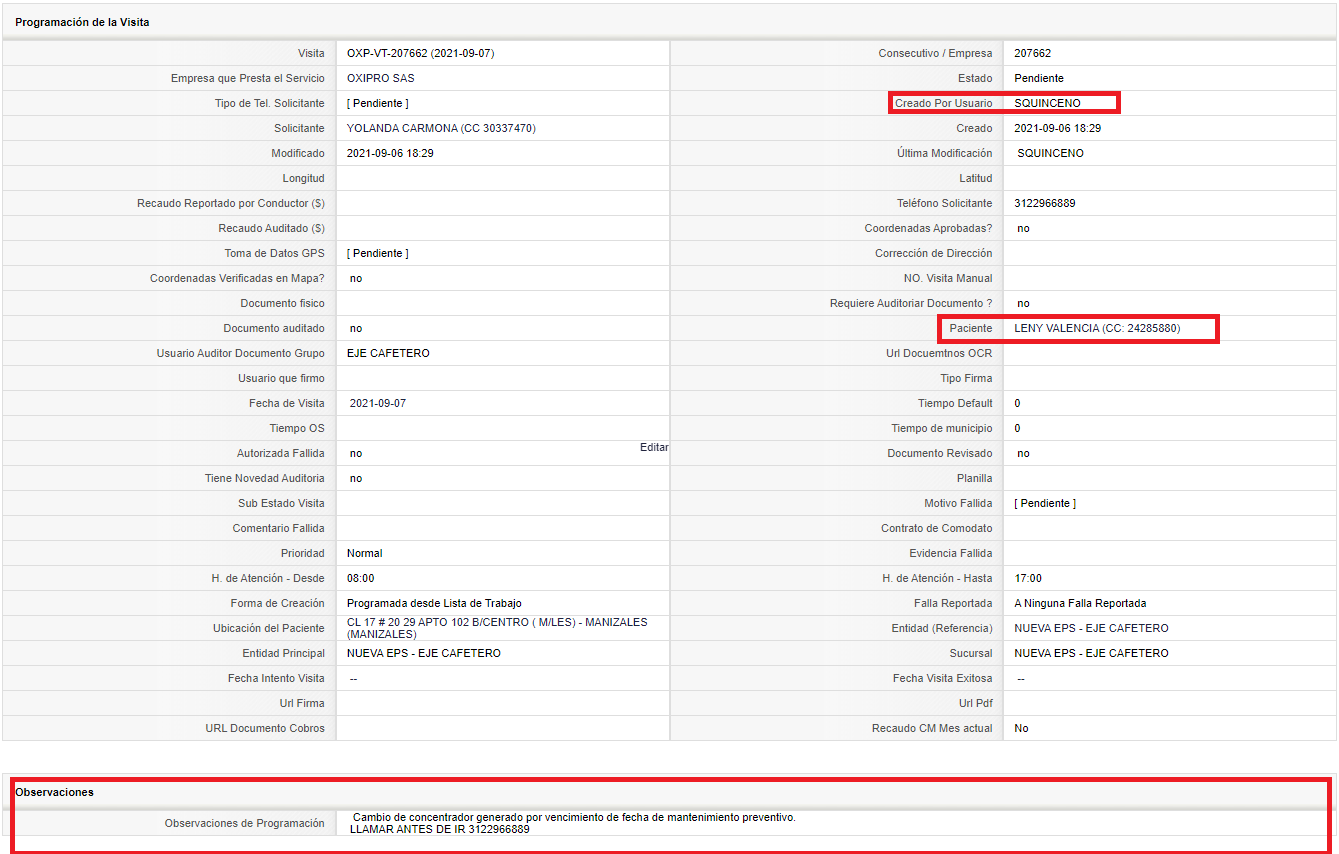Click Programada desde Lista de Trabajo value
This screenshot has height=854, width=1339.
point(434,603)
